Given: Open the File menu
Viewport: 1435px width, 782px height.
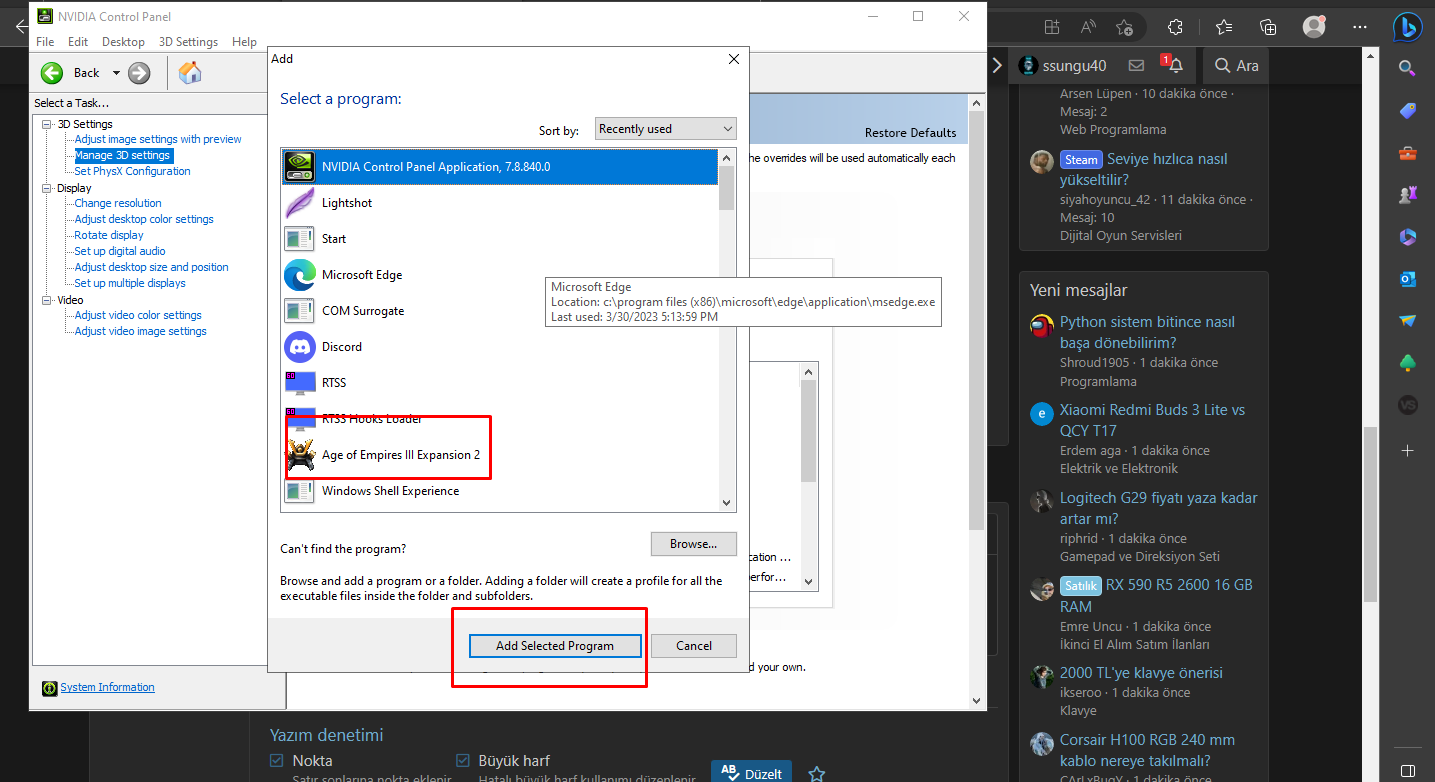Looking at the screenshot, I should (45, 42).
